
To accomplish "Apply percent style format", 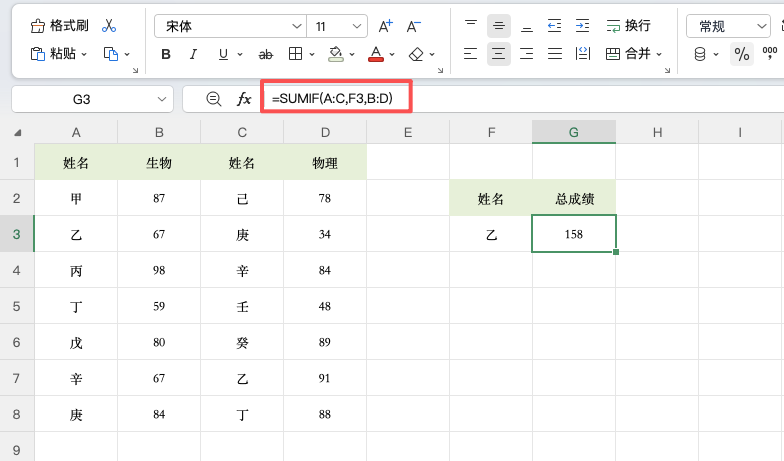I will 742,54.
